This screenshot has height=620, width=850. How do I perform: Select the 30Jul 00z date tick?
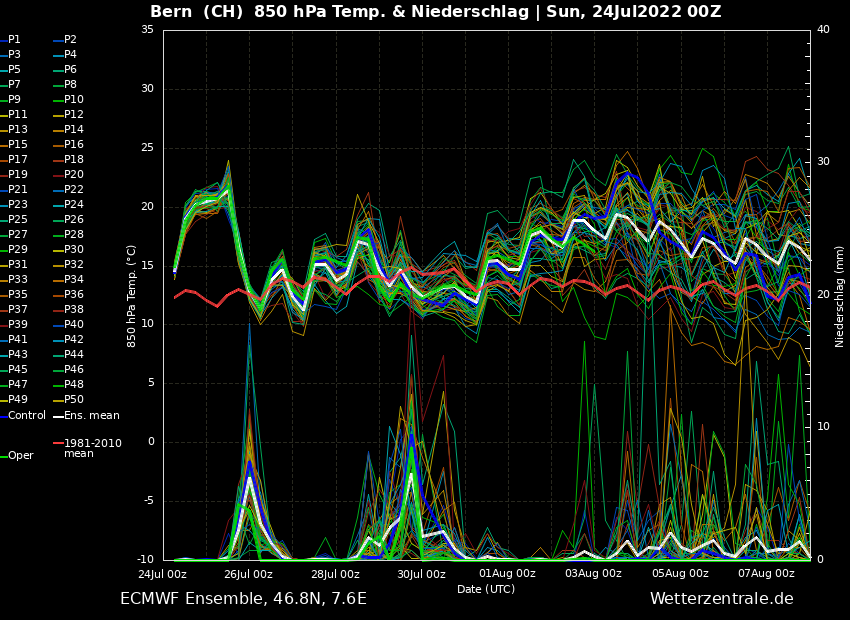pyautogui.click(x=421, y=574)
